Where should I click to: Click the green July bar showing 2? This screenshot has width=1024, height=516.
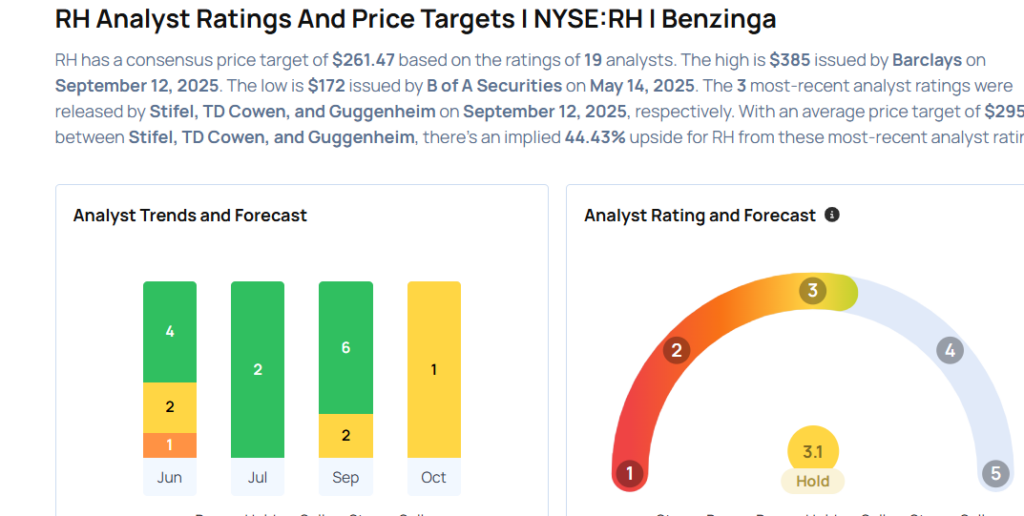258,369
